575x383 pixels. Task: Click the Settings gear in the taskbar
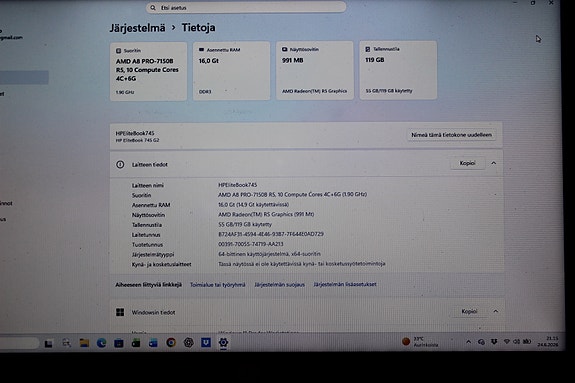tap(223, 343)
